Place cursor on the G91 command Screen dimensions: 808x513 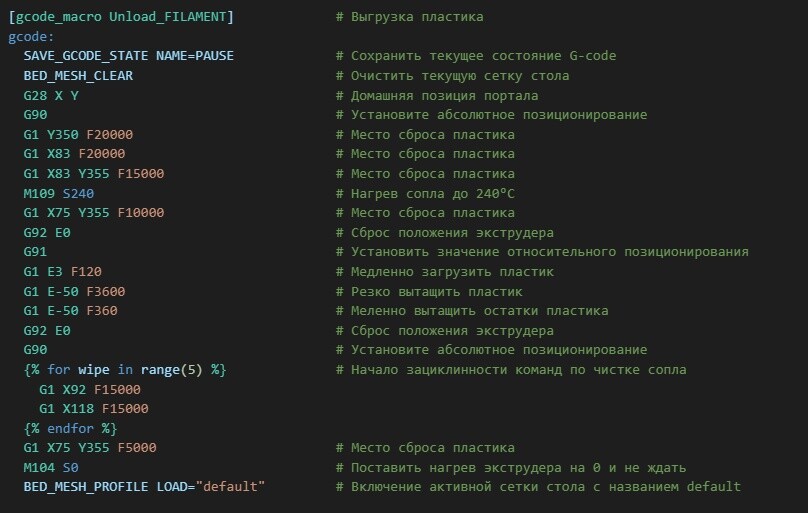[x=36, y=252]
